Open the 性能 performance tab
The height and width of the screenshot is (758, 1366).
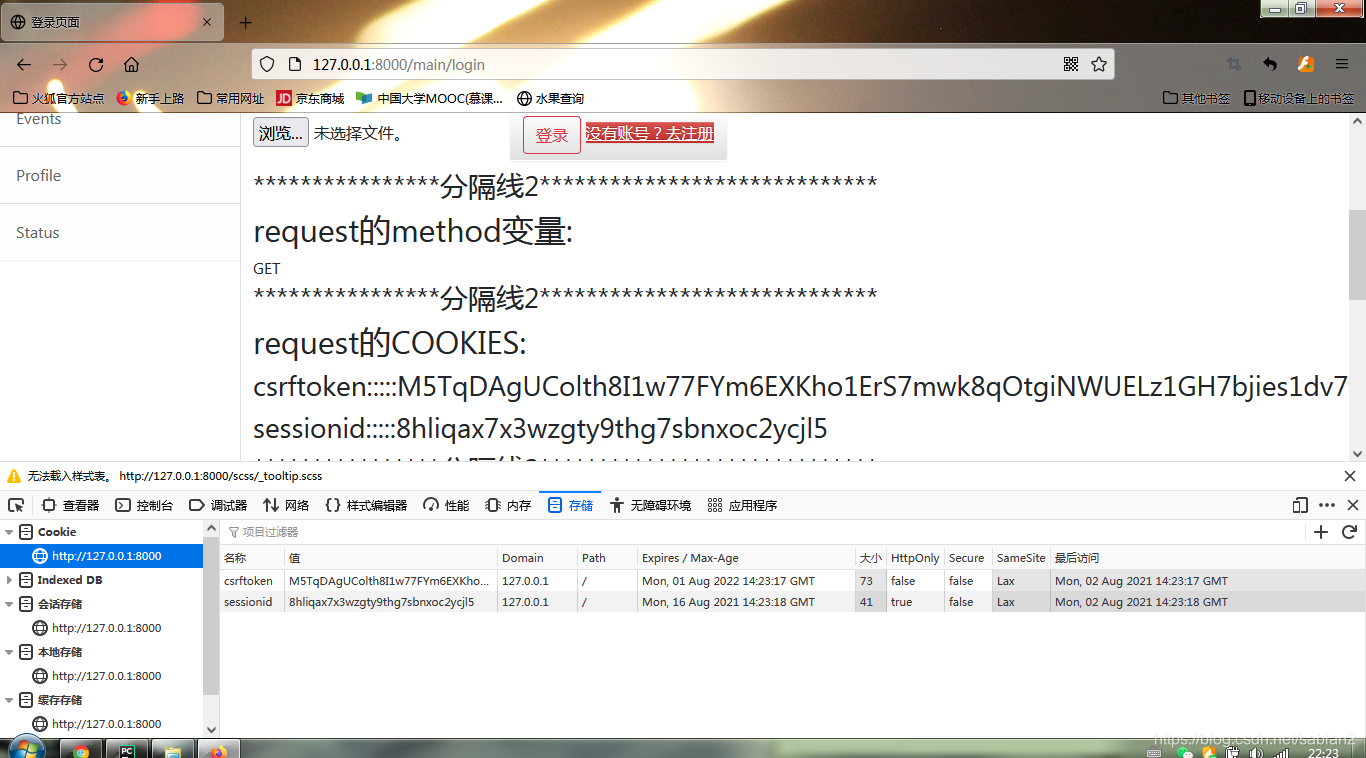pos(446,505)
